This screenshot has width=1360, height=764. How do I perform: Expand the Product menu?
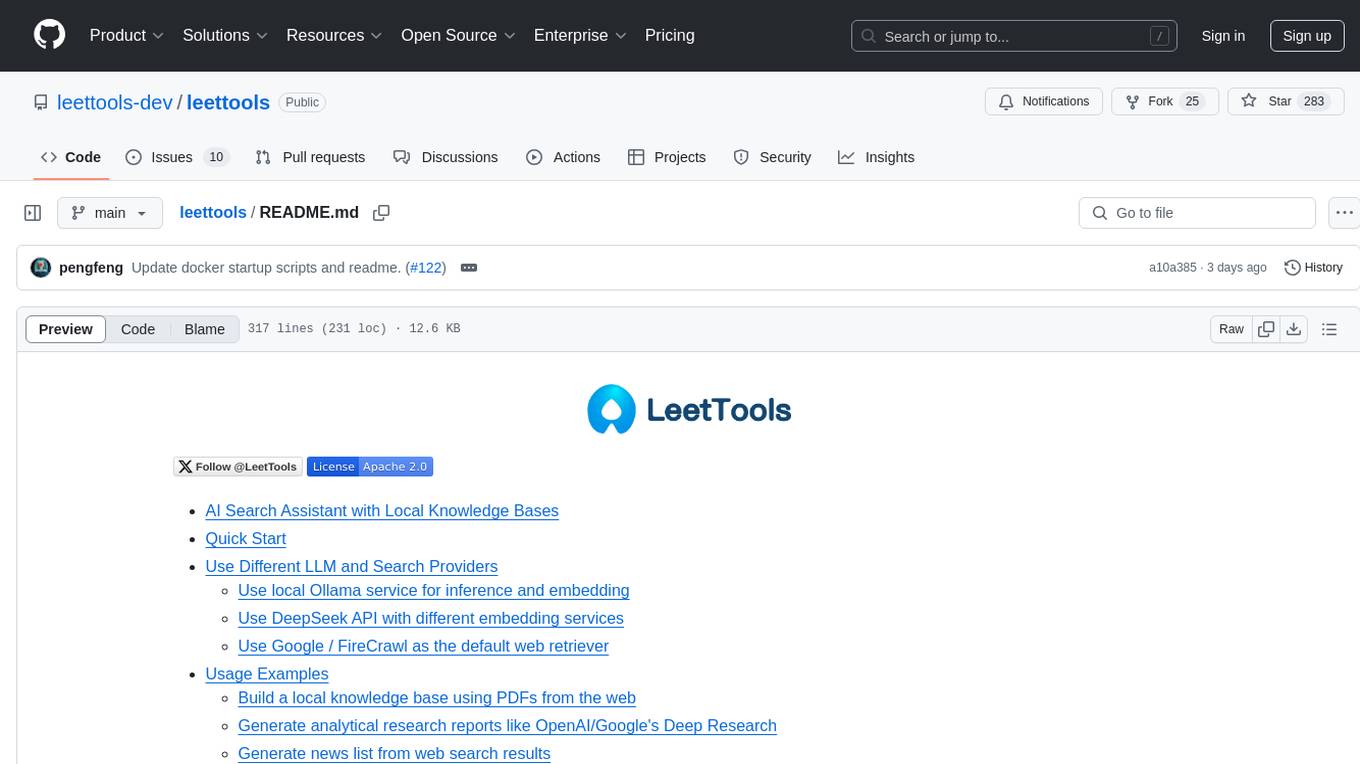pyautogui.click(x=127, y=35)
